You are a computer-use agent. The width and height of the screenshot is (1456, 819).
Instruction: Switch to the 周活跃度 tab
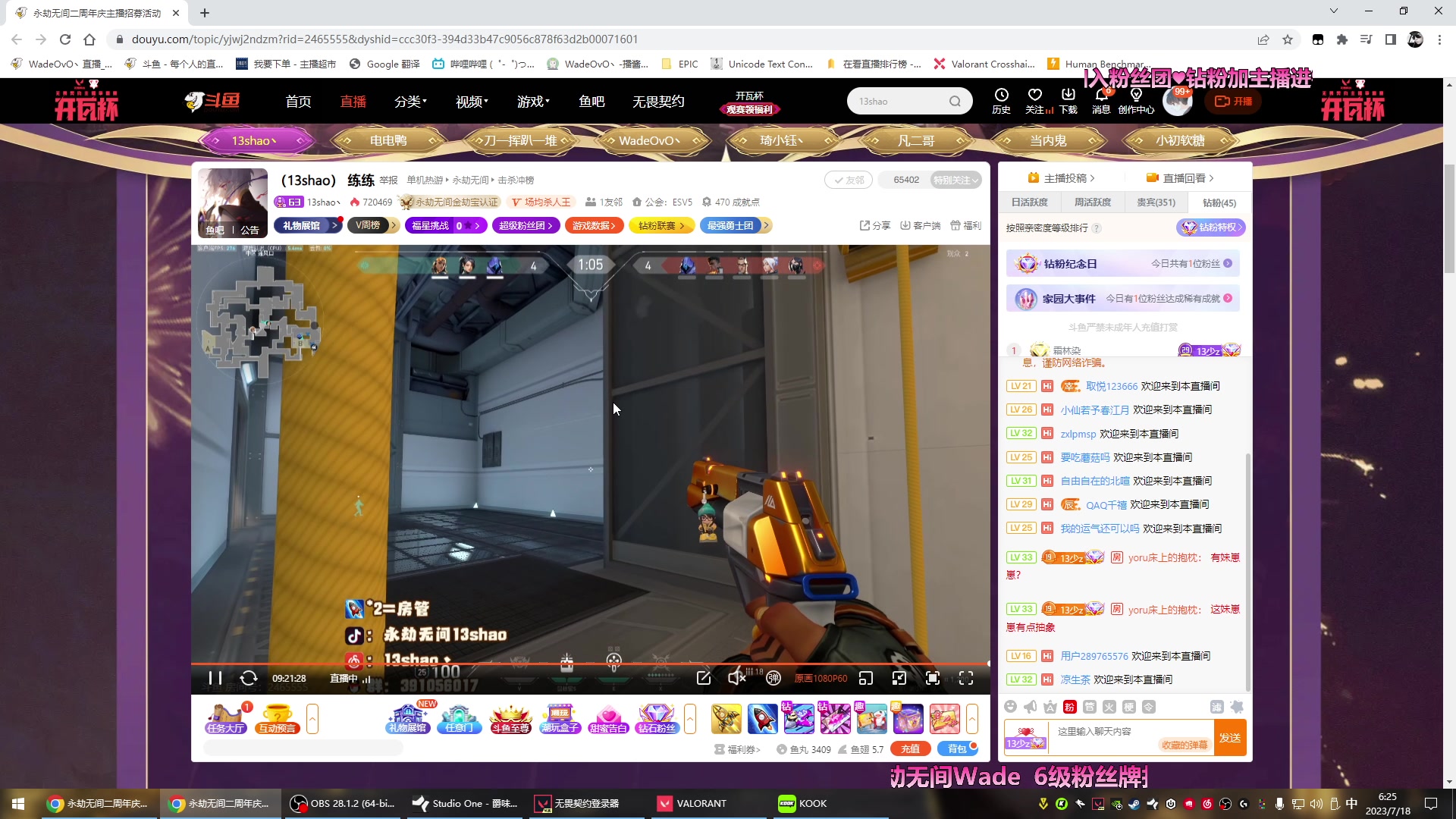[x=1093, y=202]
